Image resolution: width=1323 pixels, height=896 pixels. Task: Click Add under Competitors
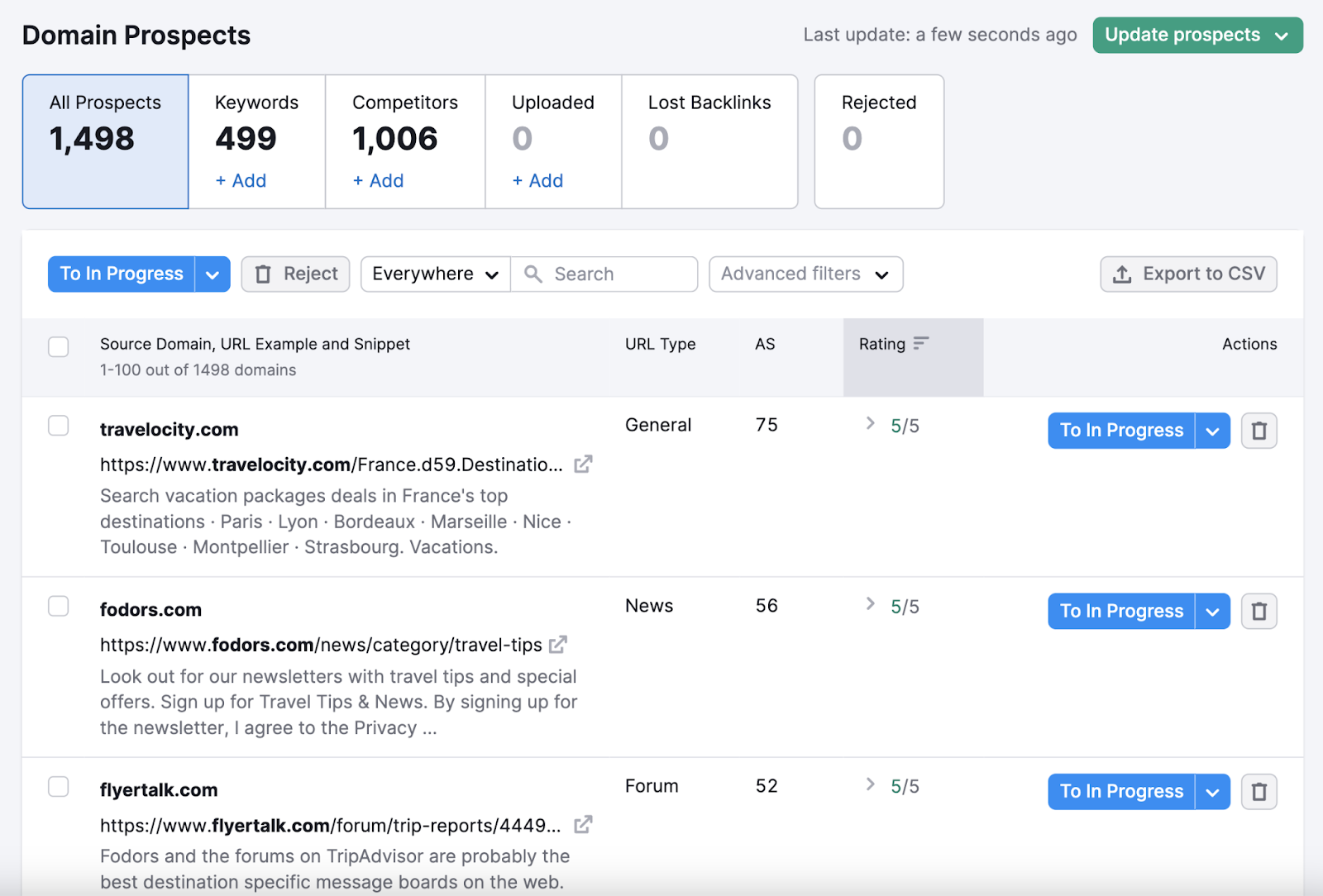pos(379,180)
